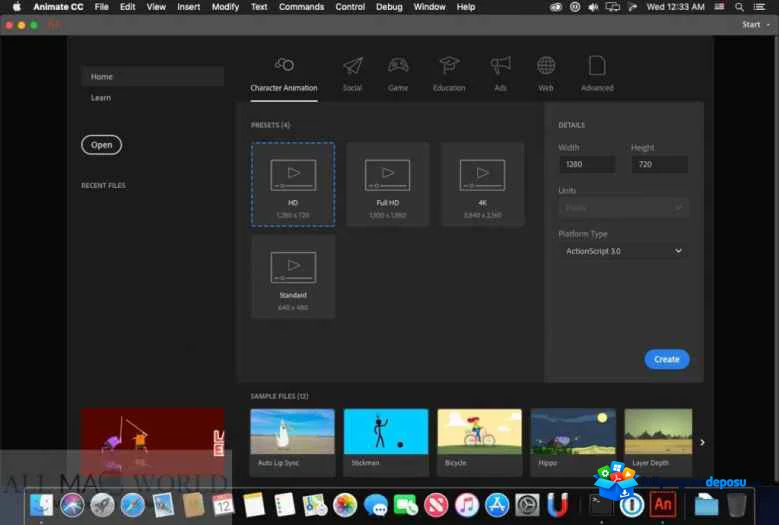Open the Units dropdown
Screen dimensions: 779x525
[623, 208]
